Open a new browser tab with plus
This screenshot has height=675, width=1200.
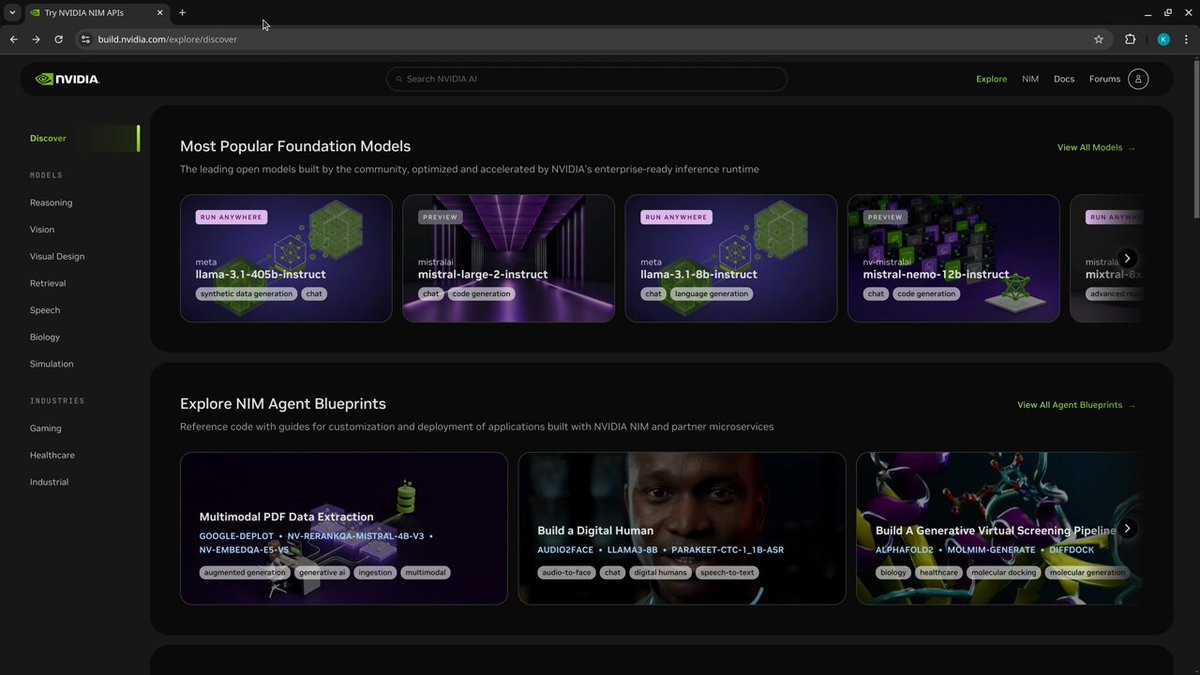pyautogui.click(x=182, y=13)
